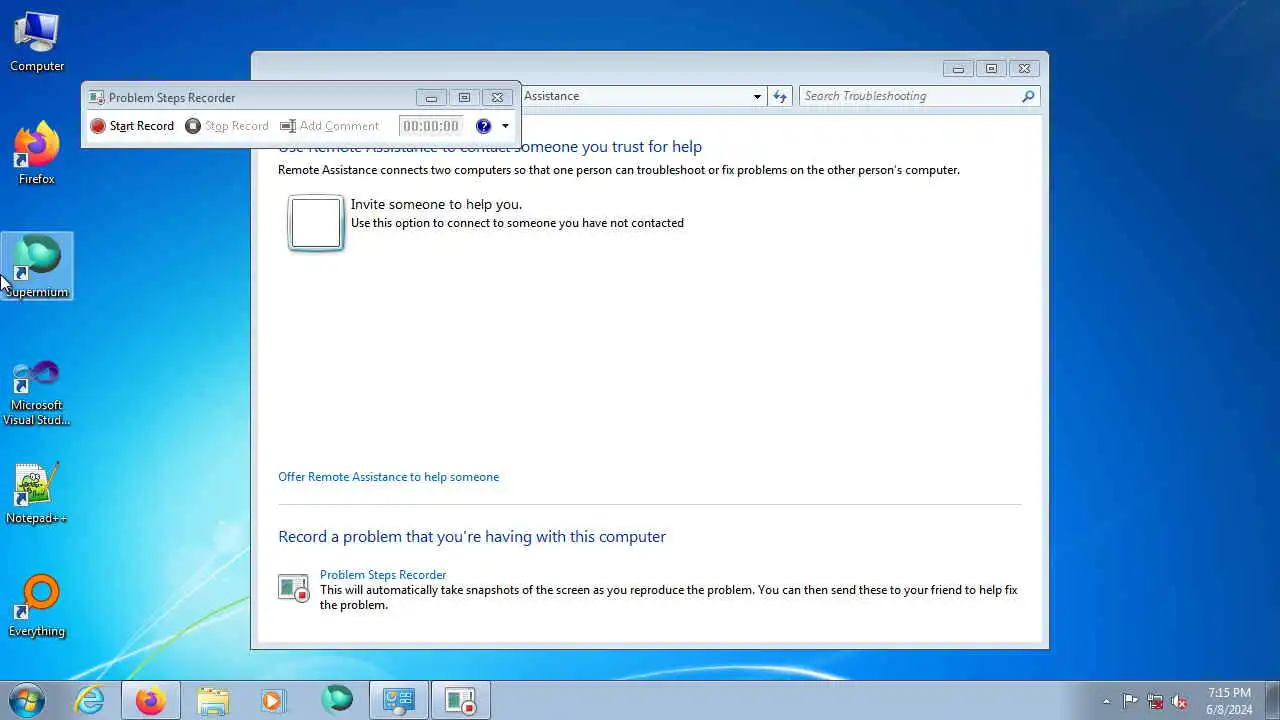Maximize the Troubleshooting window

(991, 69)
